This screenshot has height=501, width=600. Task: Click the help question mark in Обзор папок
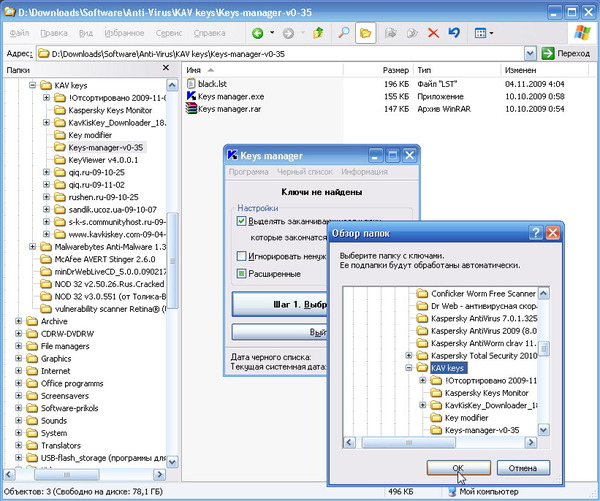click(x=536, y=233)
